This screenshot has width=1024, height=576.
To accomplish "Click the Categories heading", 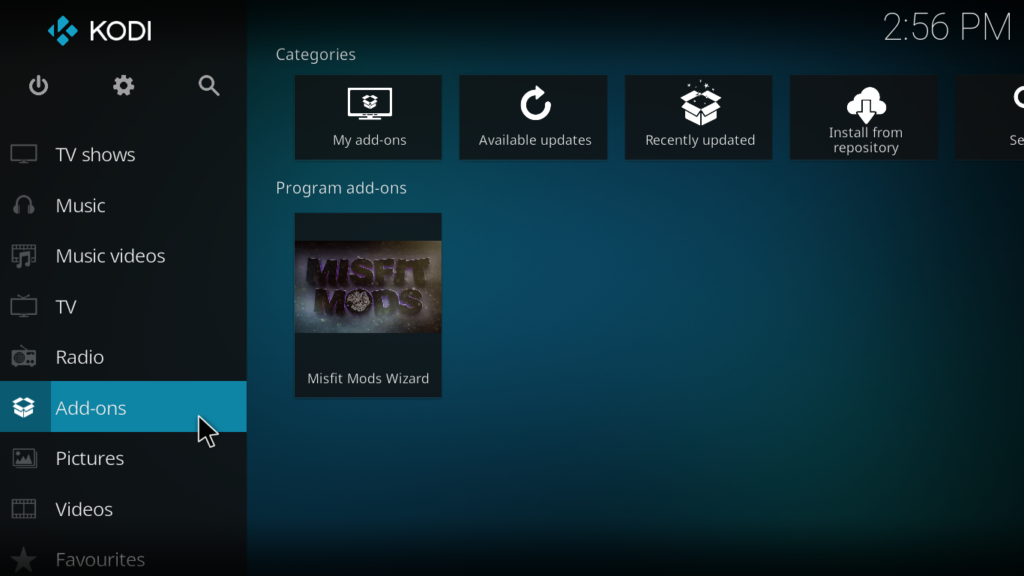I will (315, 54).
